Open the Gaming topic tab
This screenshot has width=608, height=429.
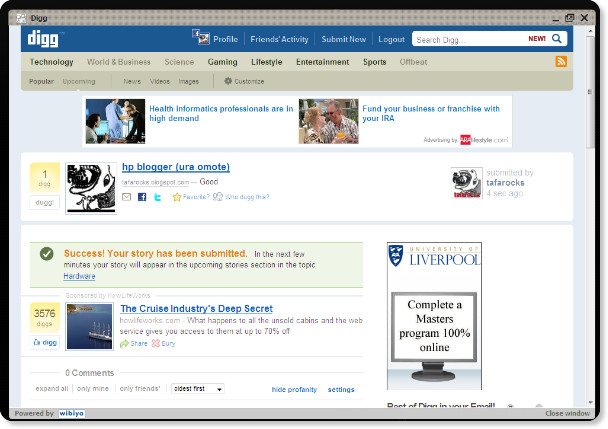coord(223,62)
